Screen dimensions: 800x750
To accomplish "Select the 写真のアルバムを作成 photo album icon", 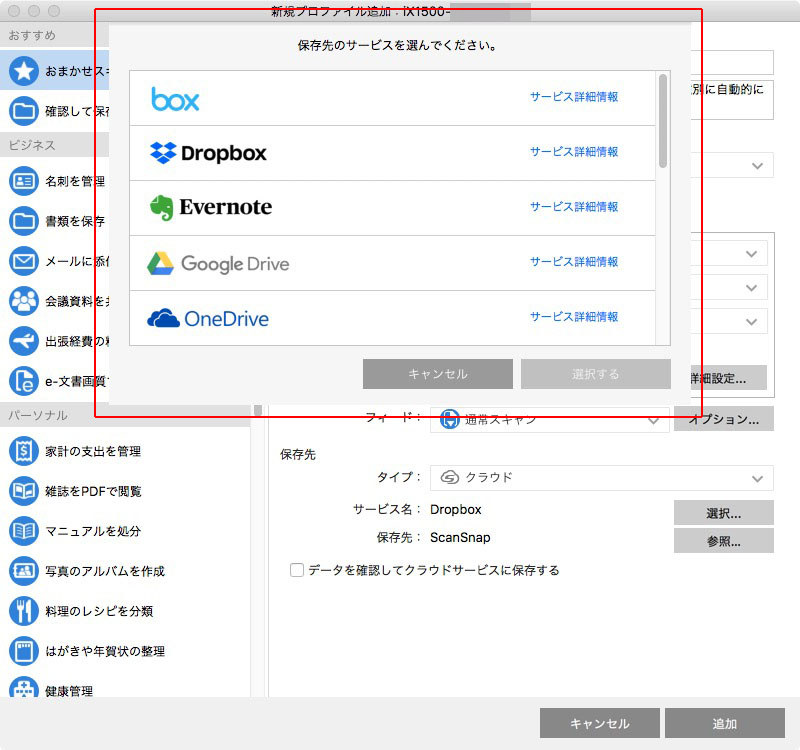I will pos(22,571).
